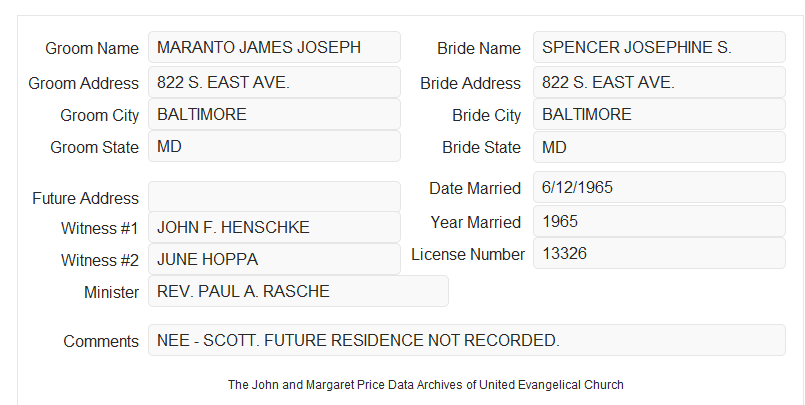This screenshot has width=805, height=405.
Task: Select the Year Married field
Action: pyautogui.click(x=659, y=221)
